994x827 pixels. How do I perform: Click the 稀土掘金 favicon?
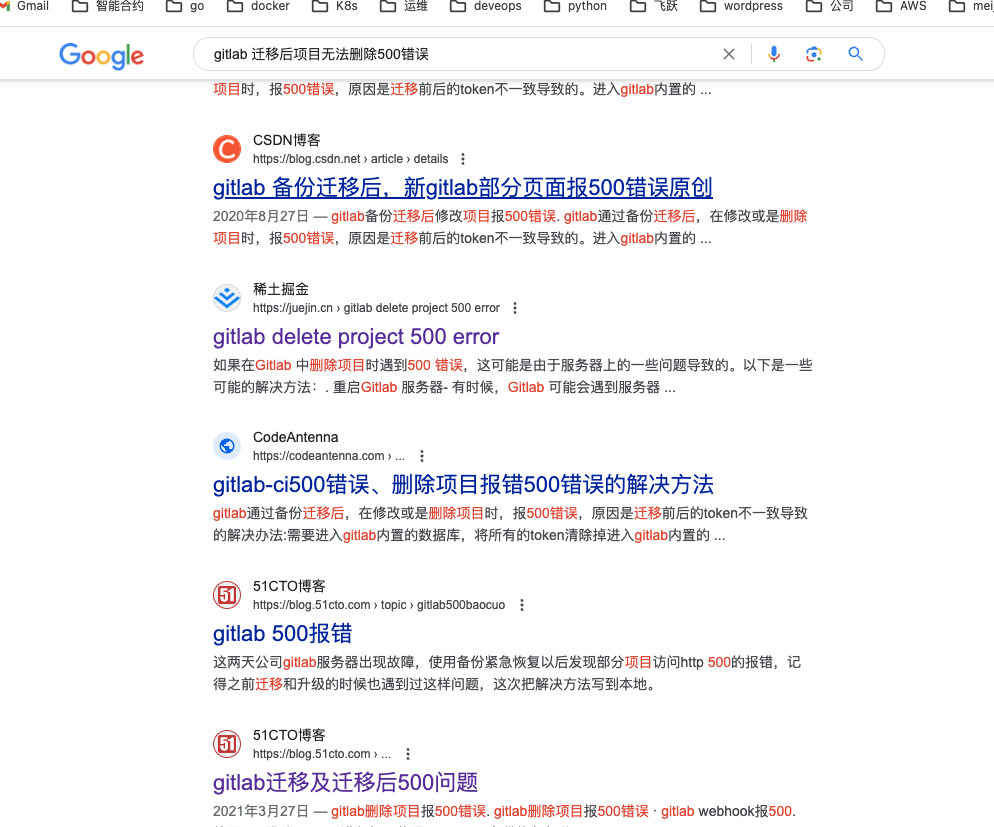click(227, 298)
